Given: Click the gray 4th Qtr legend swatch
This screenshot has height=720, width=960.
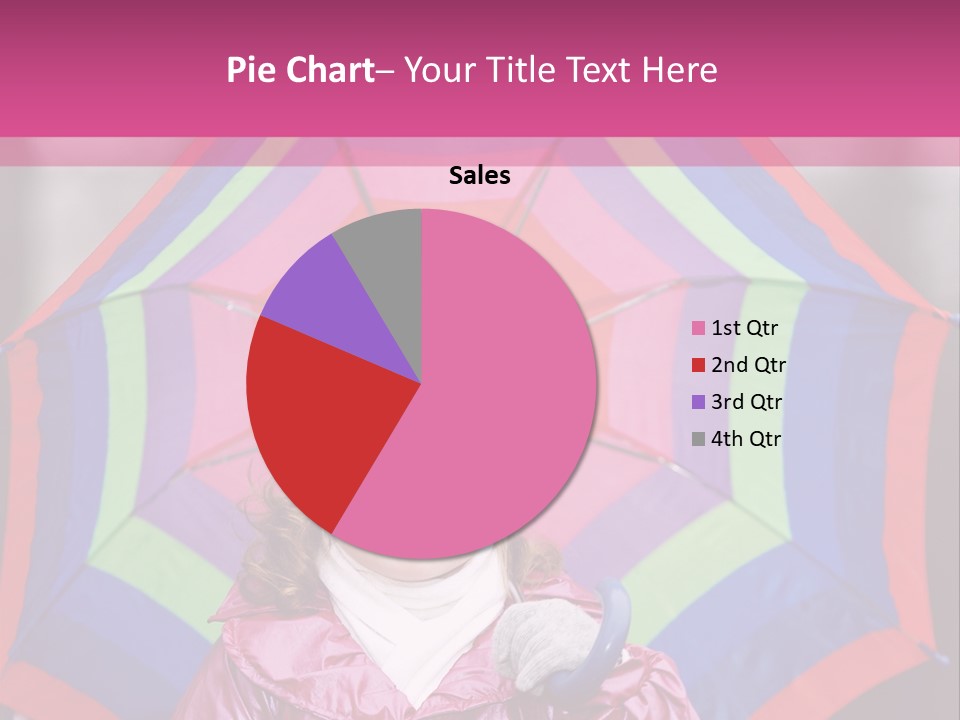Looking at the screenshot, I should pyautogui.click(x=699, y=439).
